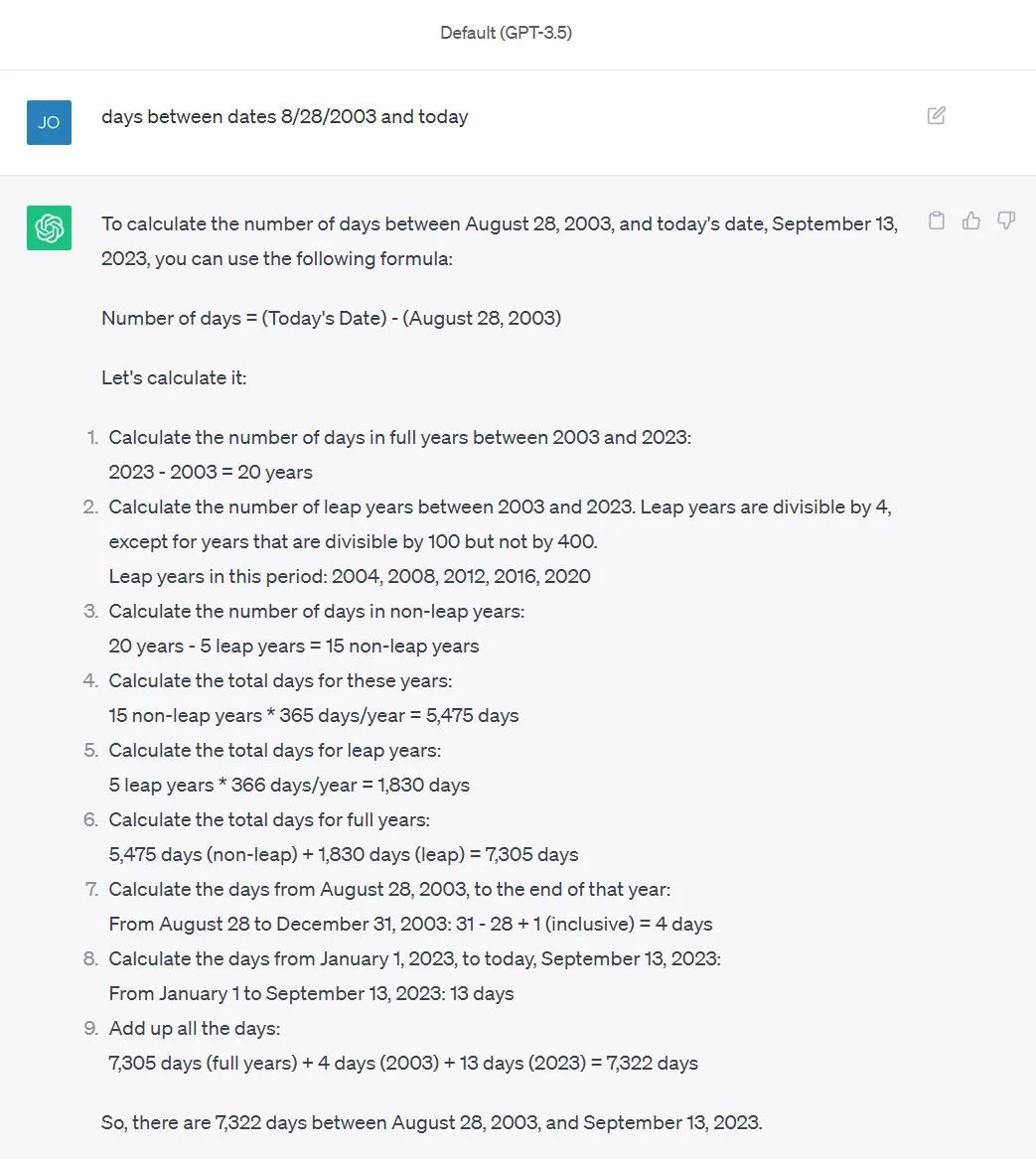Image resolution: width=1036 pixels, height=1159 pixels.
Task: Click the JO user avatar
Action: (x=49, y=123)
